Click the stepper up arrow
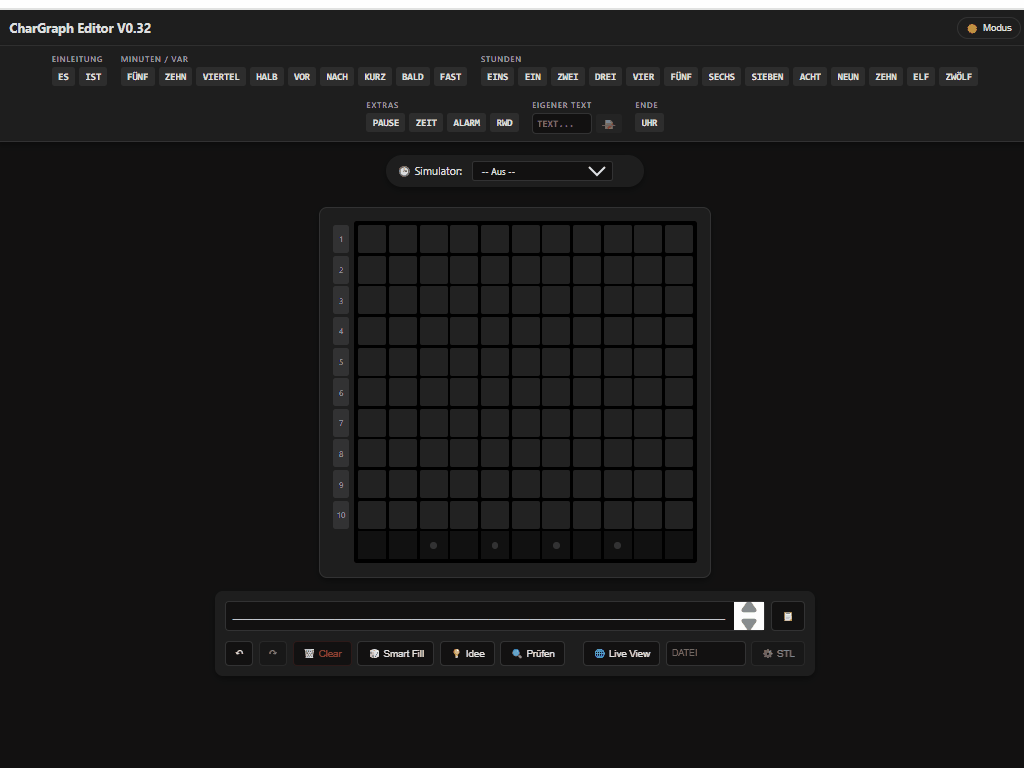 pyautogui.click(x=748, y=608)
